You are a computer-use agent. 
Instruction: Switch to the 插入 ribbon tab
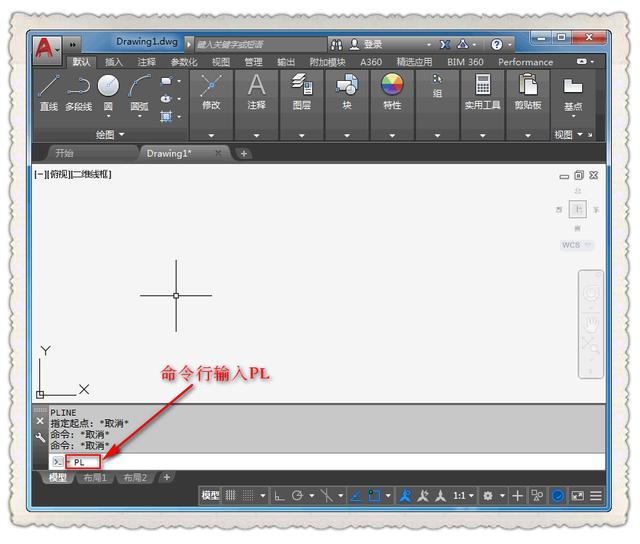114,62
